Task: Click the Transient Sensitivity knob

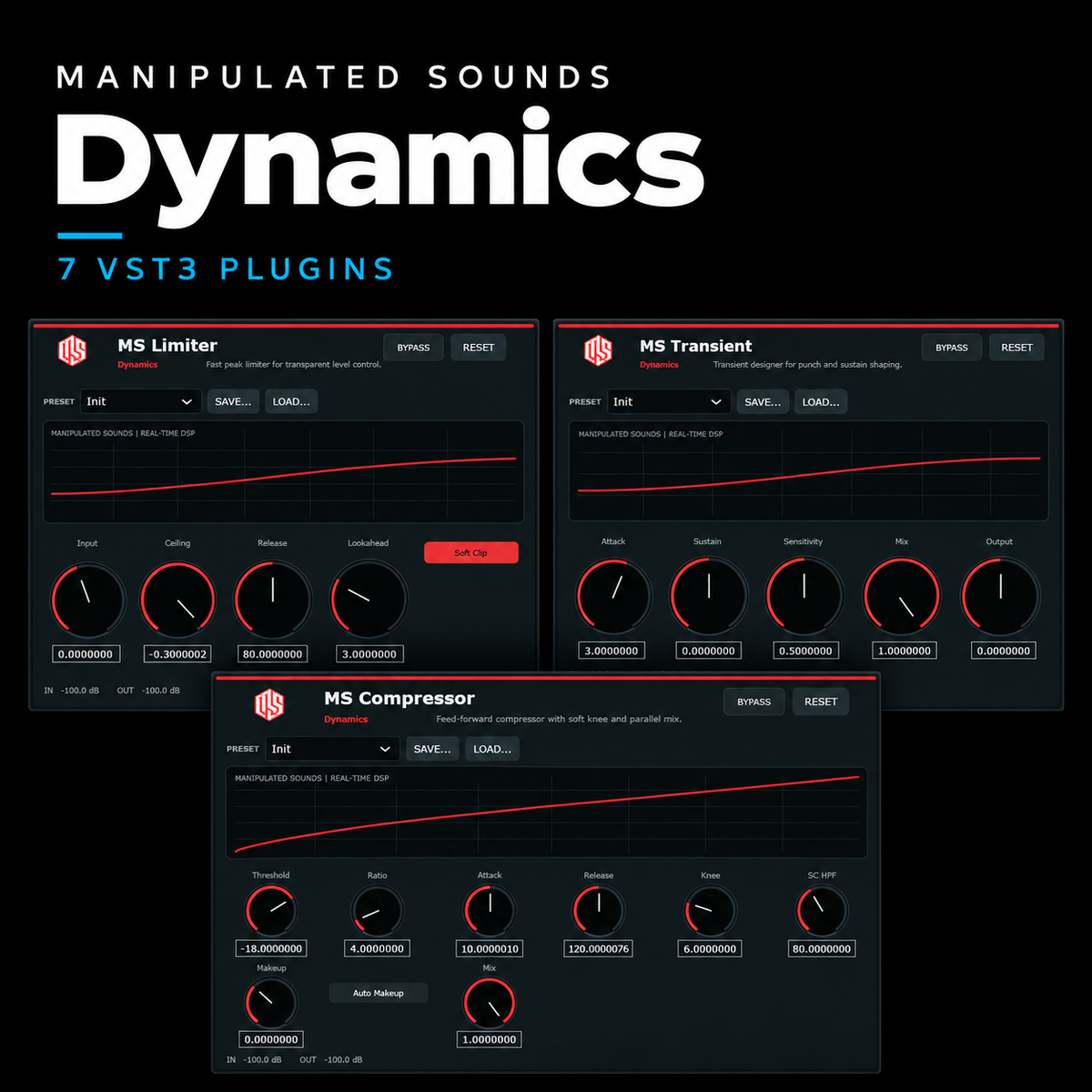Action: point(804,596)
